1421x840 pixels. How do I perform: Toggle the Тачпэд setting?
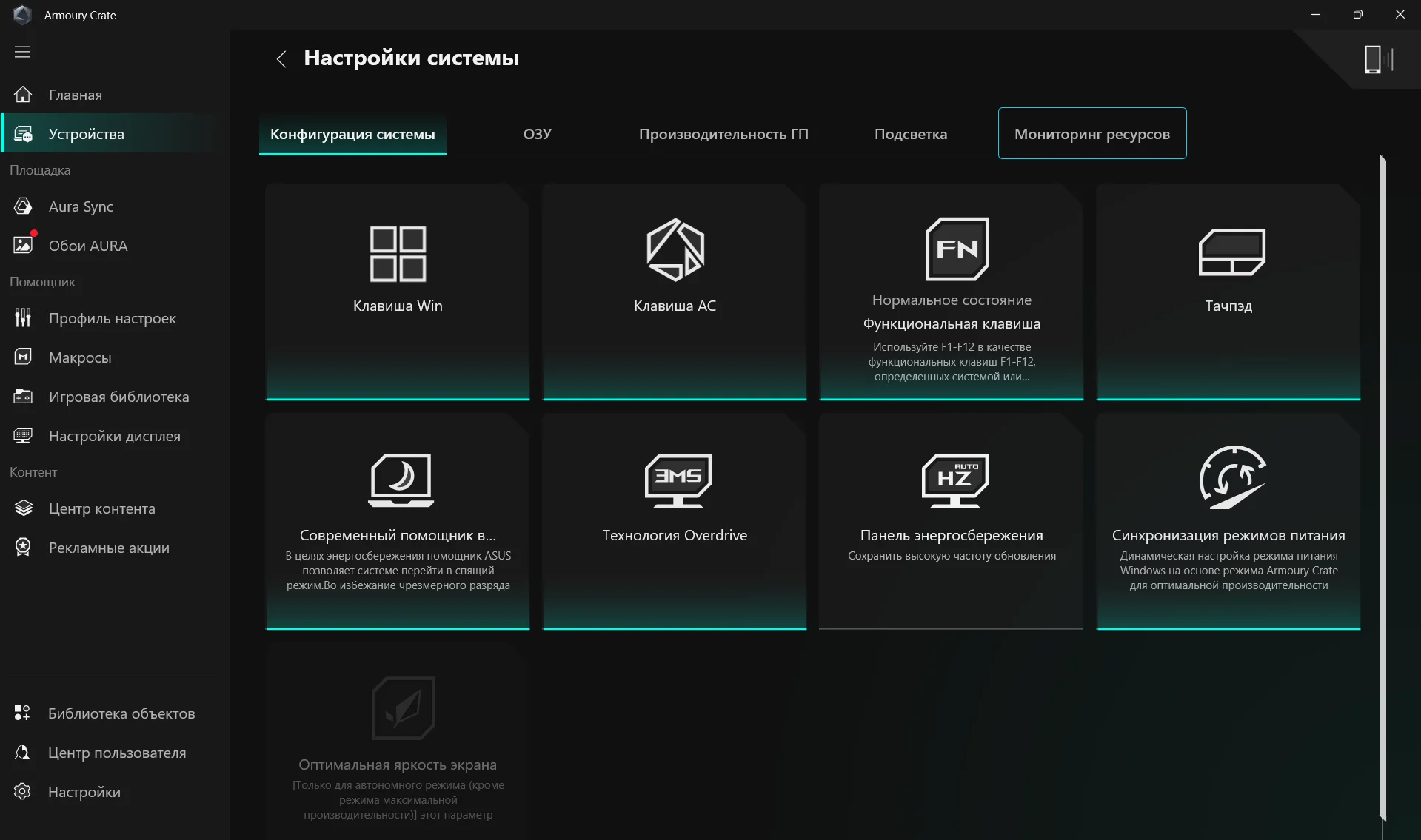point(1228,292)
